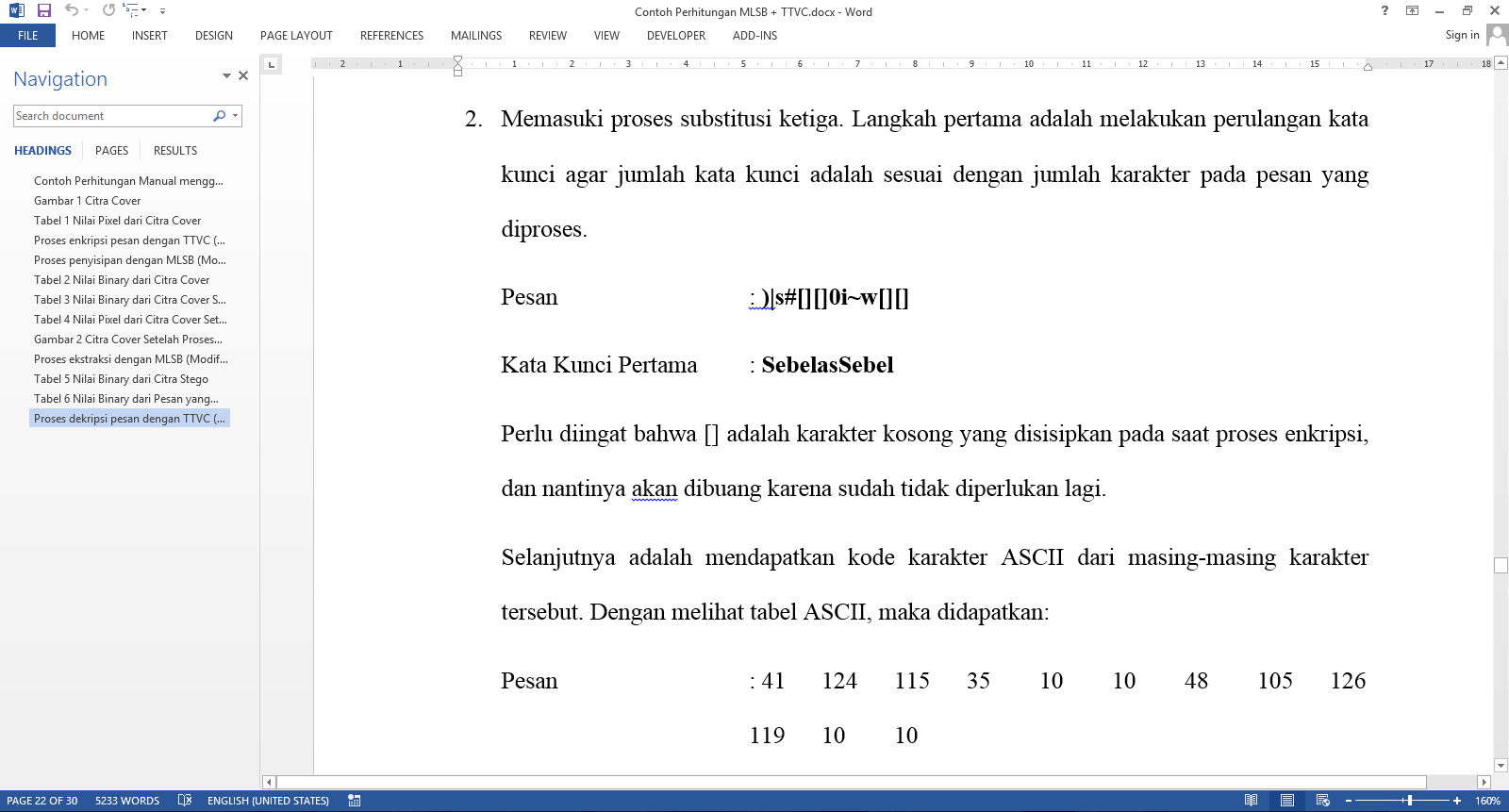Click the zoom slider handle
Screen dimensions: 1509x812
[1409, 801]
